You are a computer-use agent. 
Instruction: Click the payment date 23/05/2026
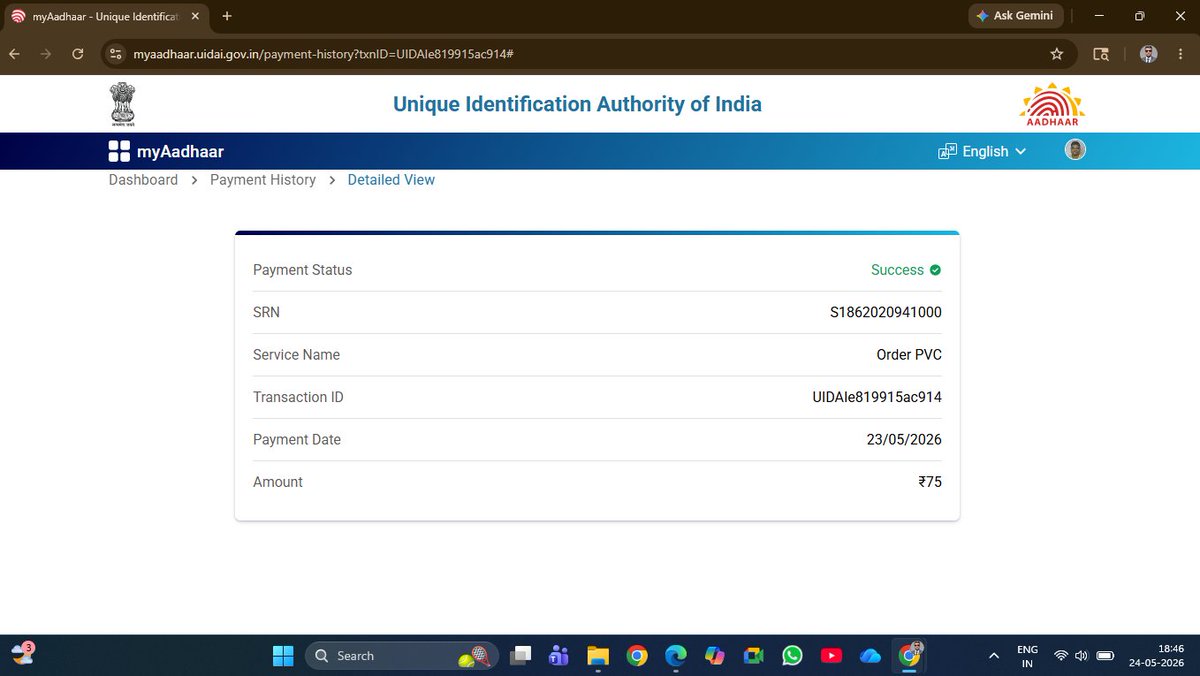[x=904, y=440]
